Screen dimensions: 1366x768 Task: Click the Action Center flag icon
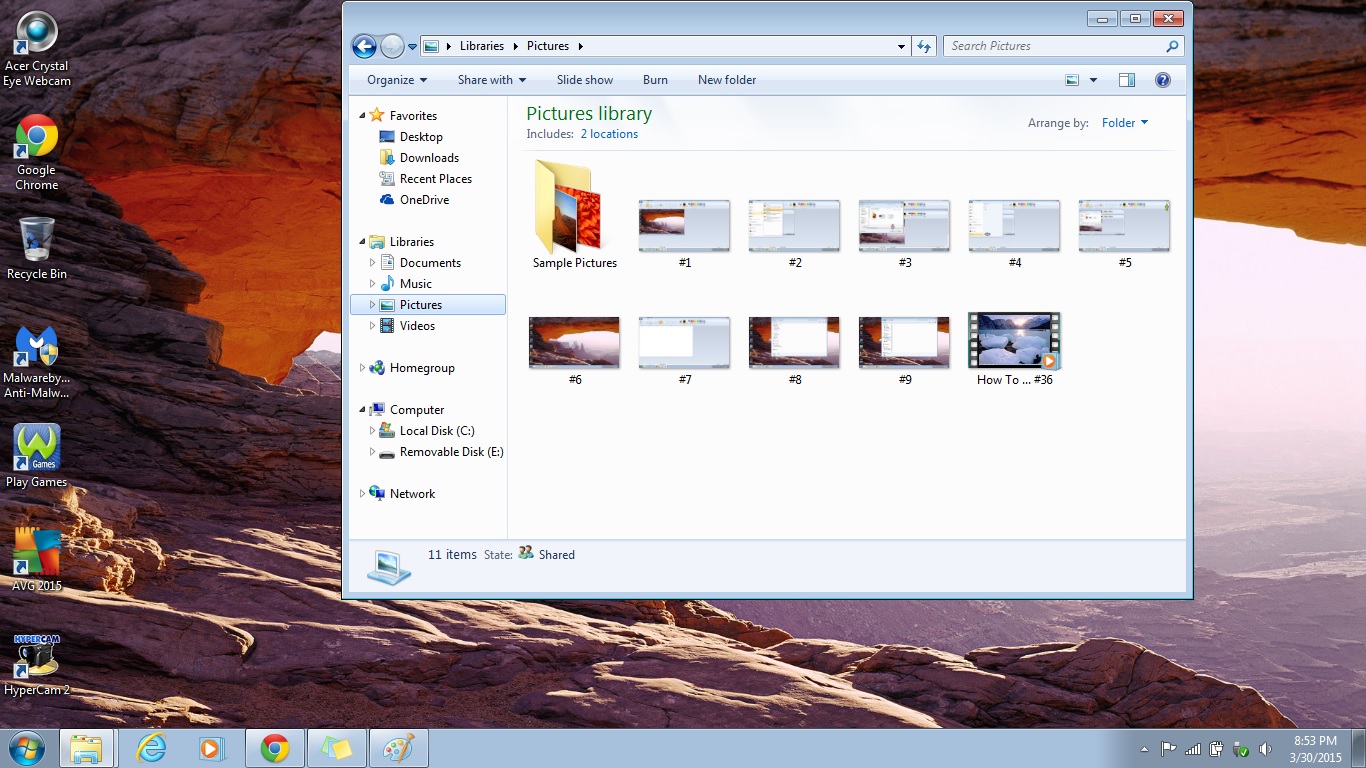point(1167,749)
